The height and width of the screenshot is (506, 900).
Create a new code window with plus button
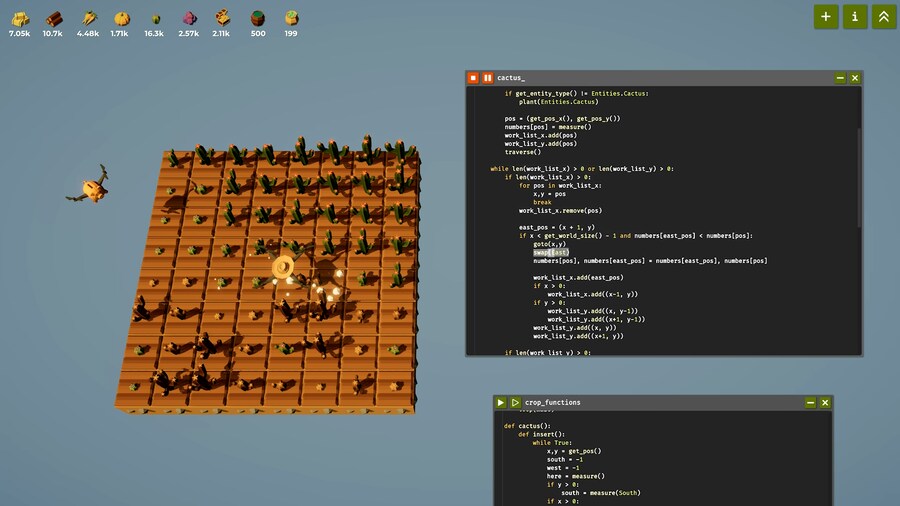coord(825,16)
